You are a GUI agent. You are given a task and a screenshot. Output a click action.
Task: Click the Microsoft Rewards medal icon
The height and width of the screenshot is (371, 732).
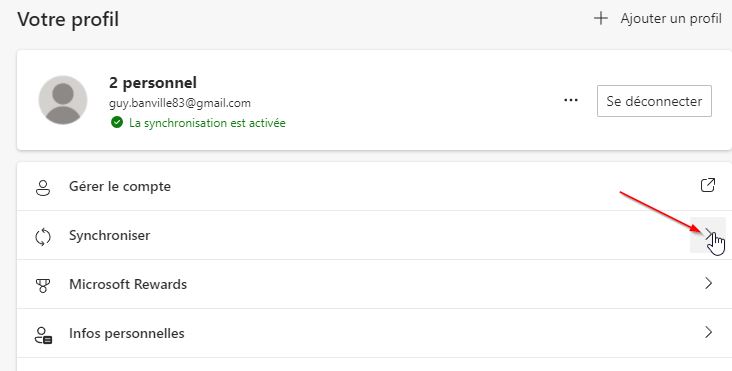(x=43, y=285)
